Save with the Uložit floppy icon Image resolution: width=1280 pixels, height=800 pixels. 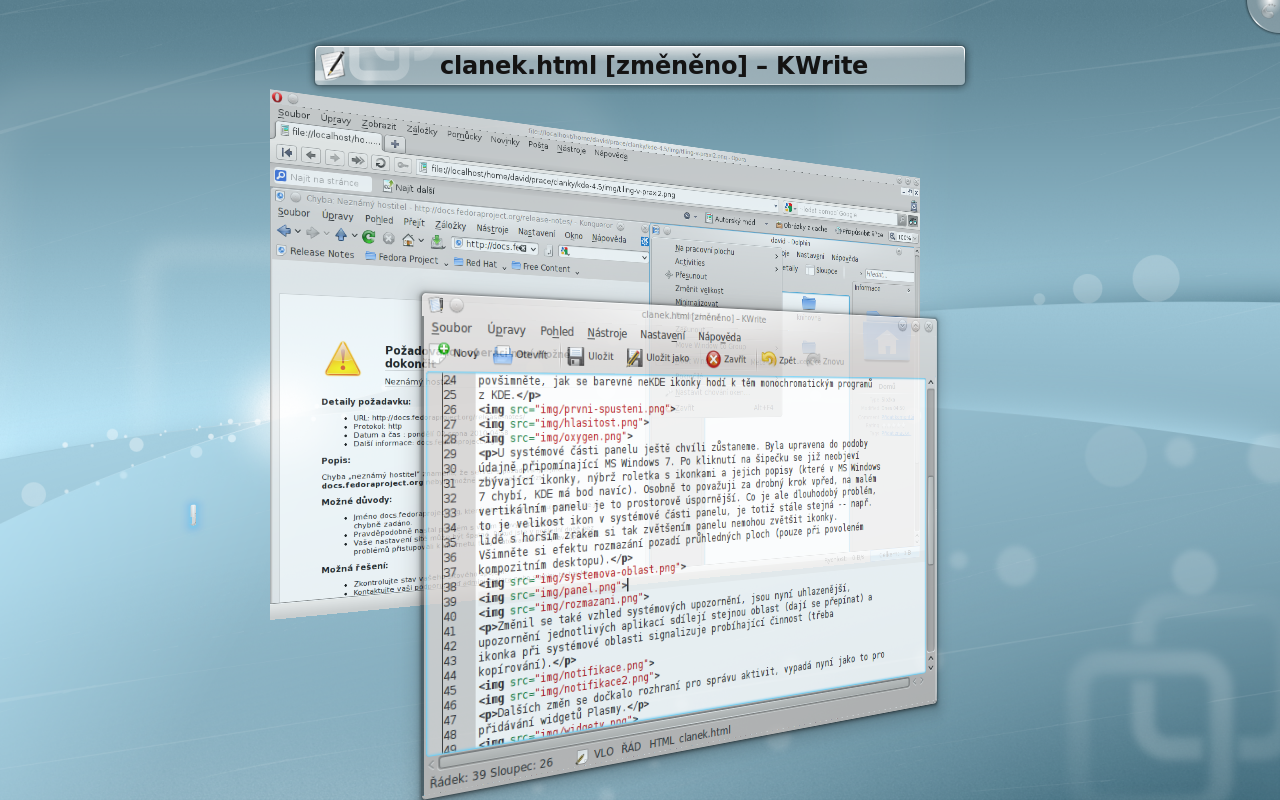coord(575,355)
